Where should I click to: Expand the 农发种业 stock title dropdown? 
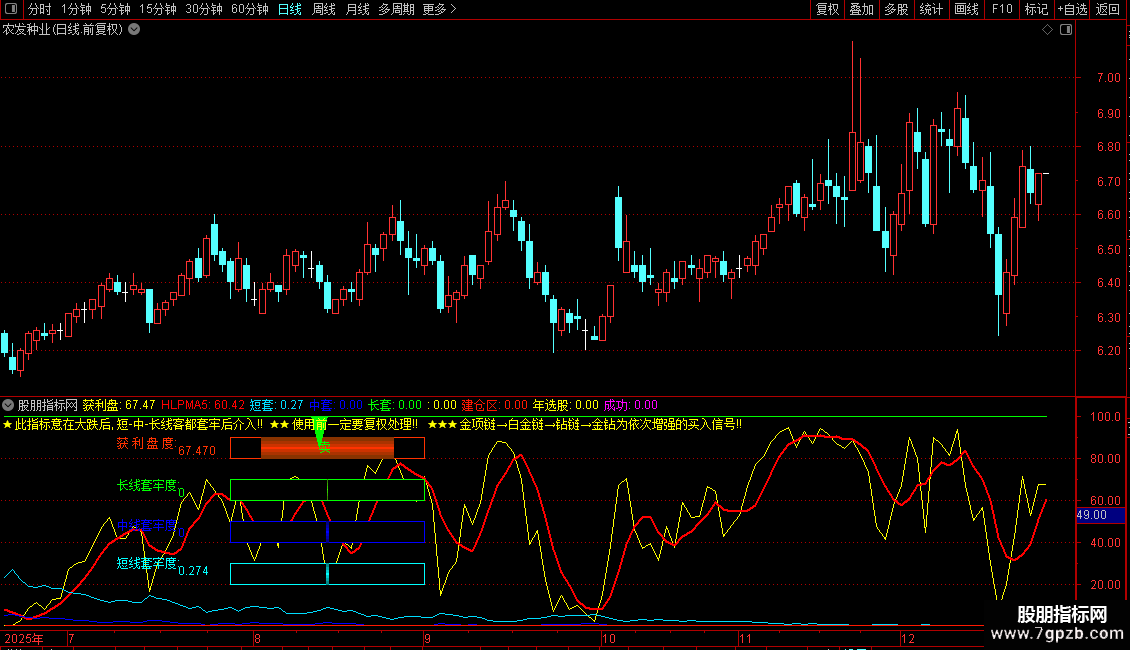coord(134,29)
